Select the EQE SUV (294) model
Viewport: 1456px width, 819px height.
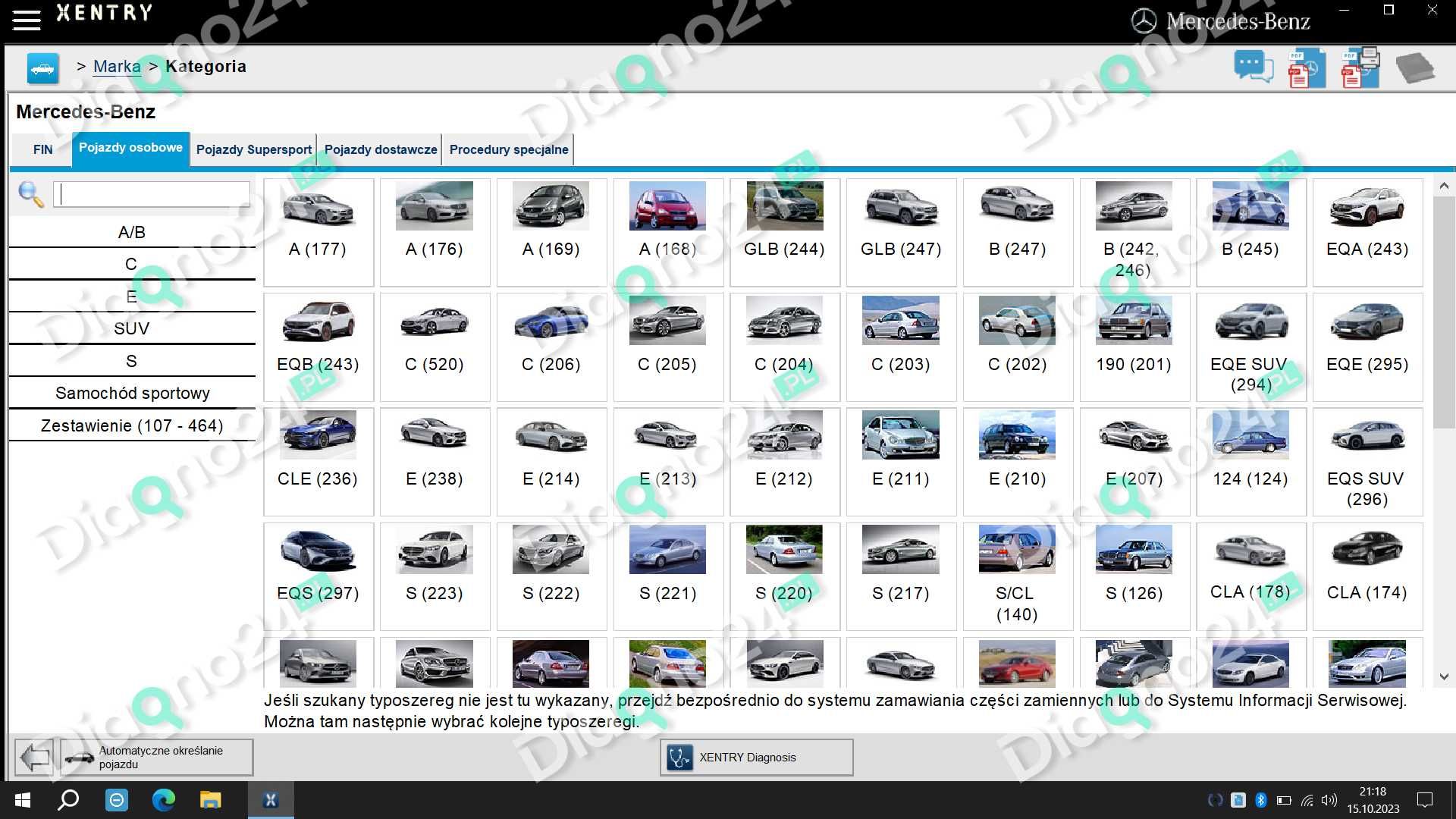(x=1251, y=347)
